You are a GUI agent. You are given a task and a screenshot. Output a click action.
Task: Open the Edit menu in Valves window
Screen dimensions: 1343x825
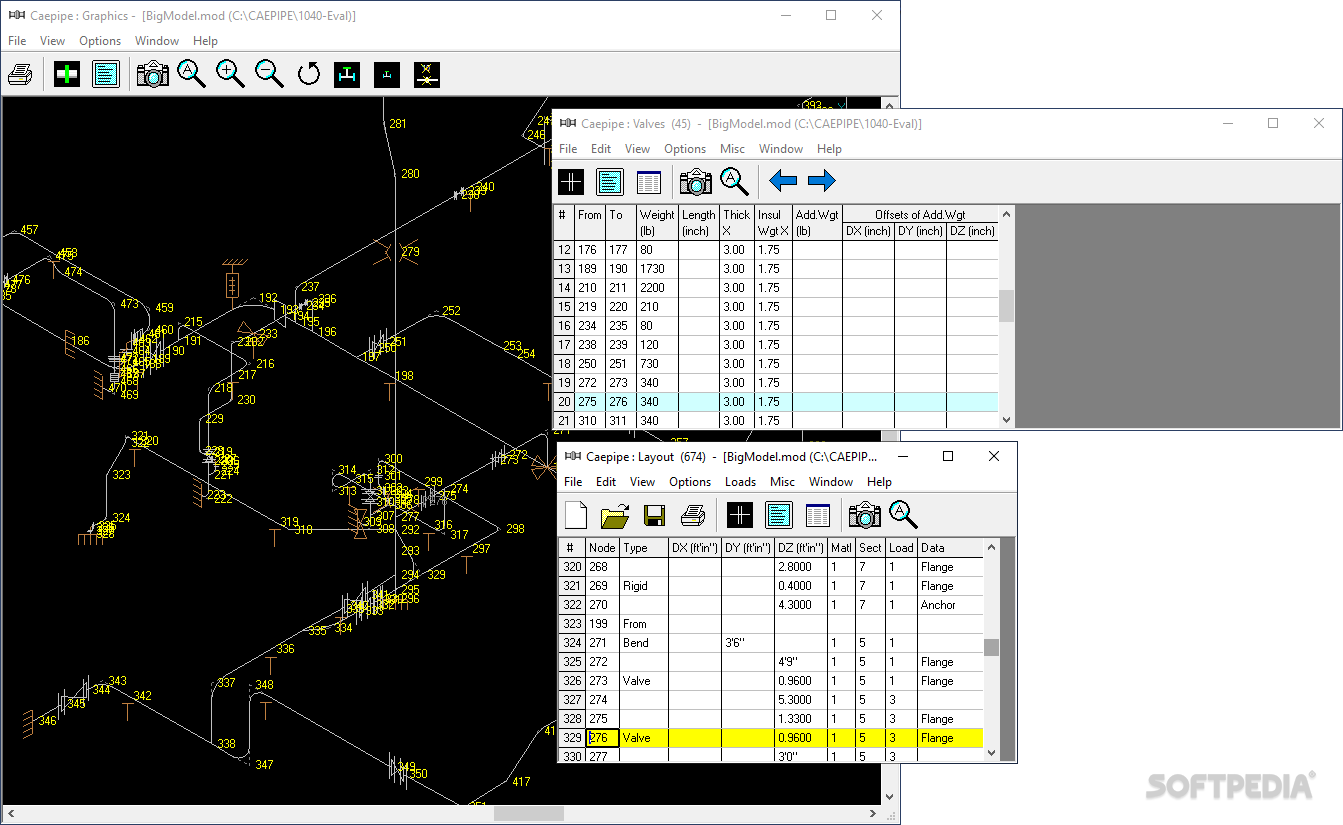[601, 149]
